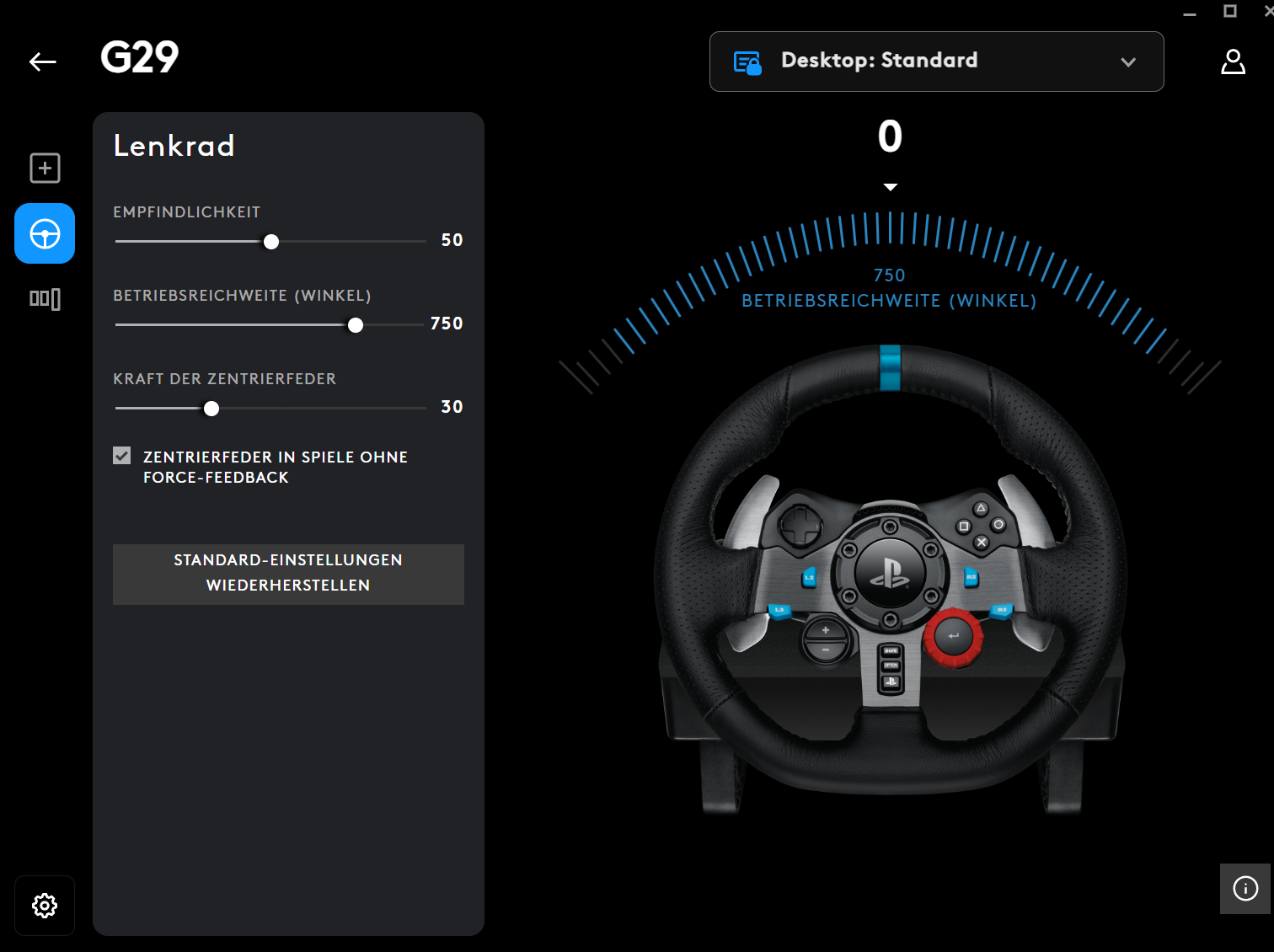1274x952 pixels.
Task: Click the profile dropdown chevron arrow
Action: coord(1128,62)
